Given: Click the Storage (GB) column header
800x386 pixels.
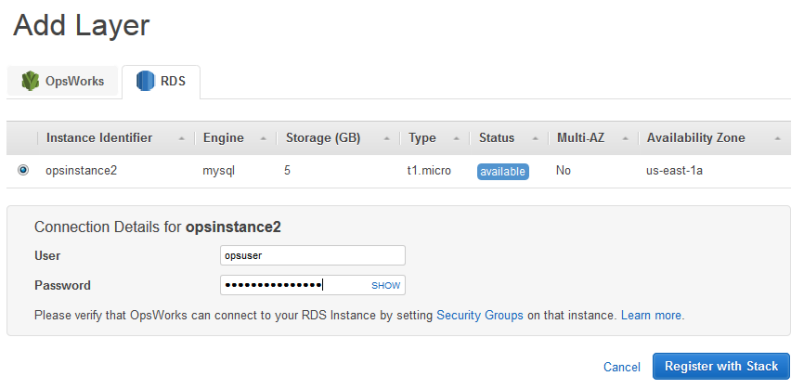Looking at the screenshot, I should tap(323, 138).
